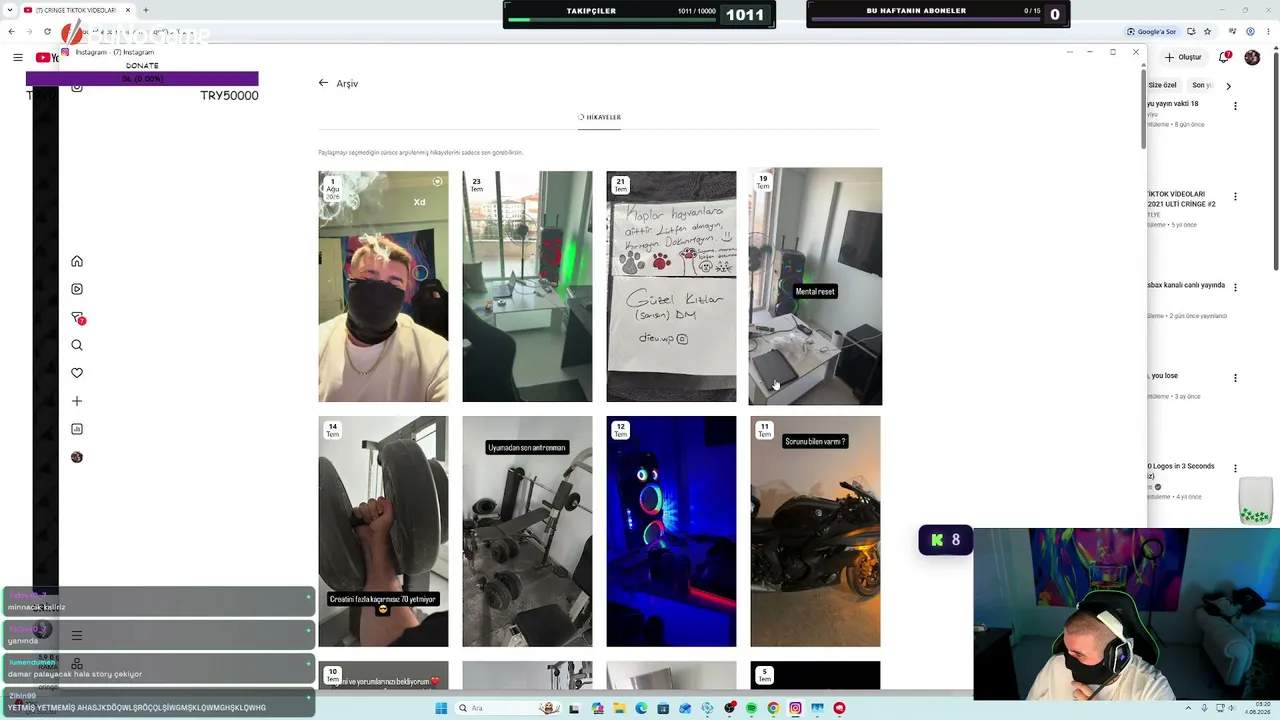Close the CRINGE TIKTOK VIDEOLARI tab
This screenshot has width=1280, height=720.
128,10
